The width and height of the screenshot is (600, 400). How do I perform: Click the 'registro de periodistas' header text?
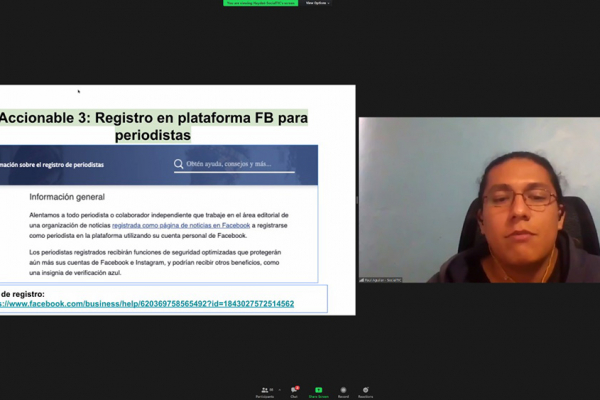click(x=73, y=165)
